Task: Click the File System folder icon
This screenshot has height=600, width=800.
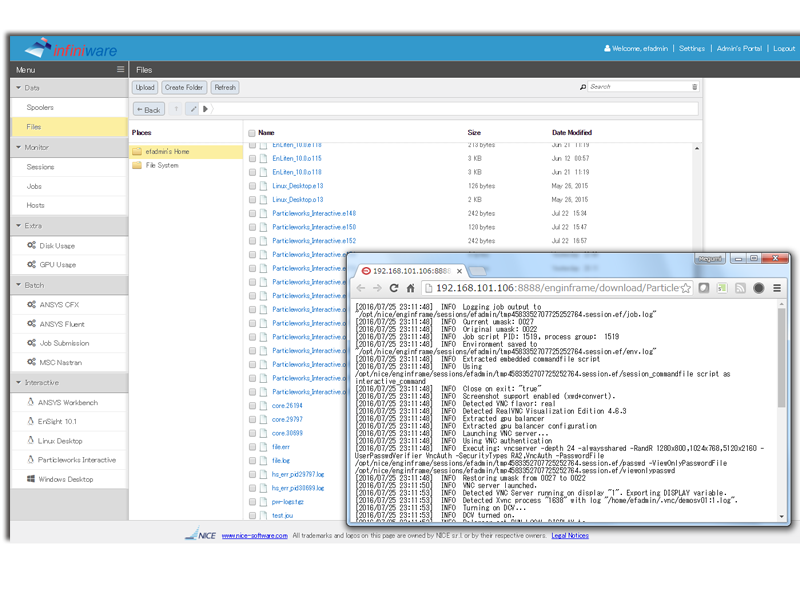Action: point(137,166)
